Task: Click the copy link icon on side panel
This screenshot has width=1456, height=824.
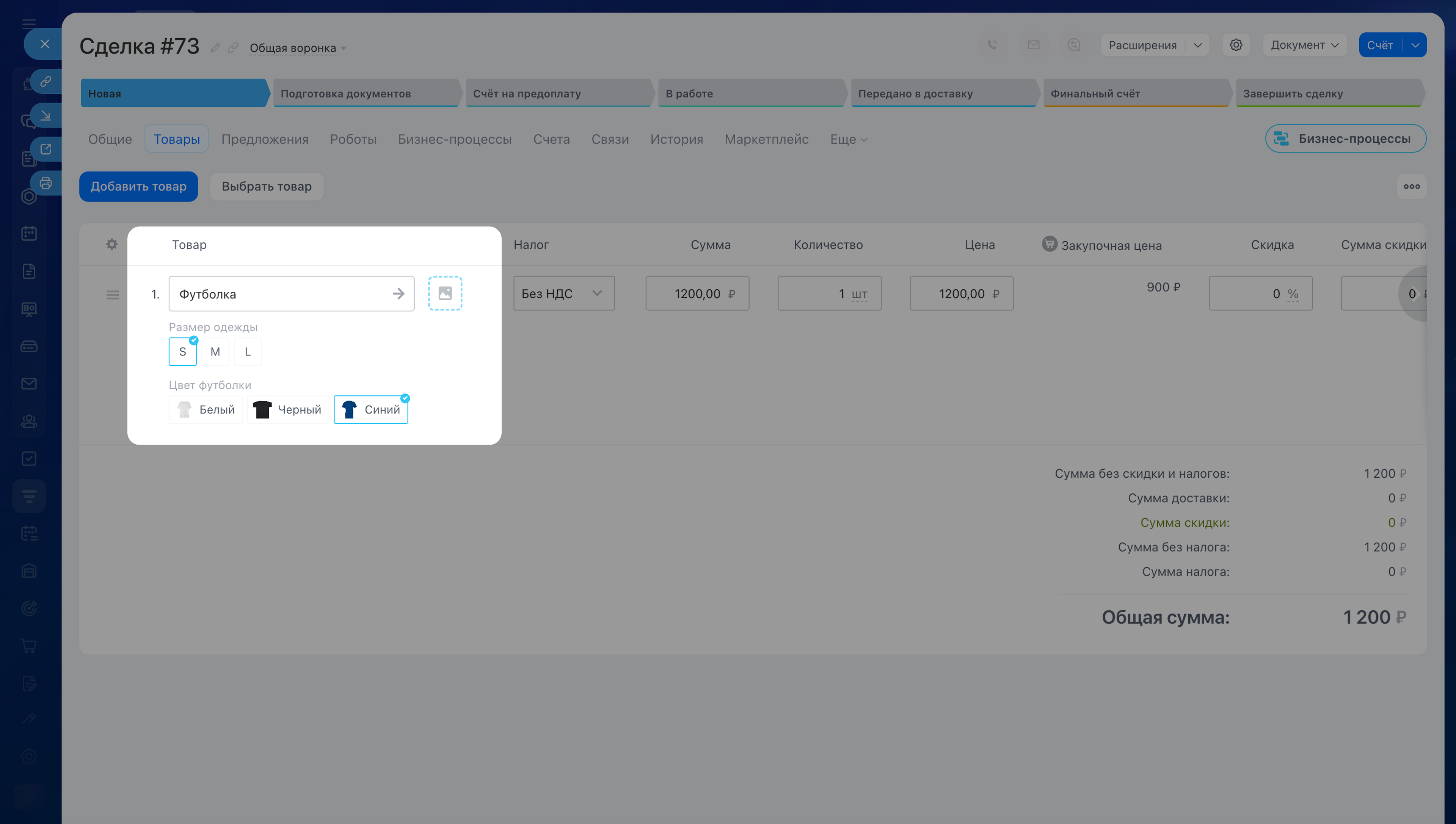Action: (46, 82)
